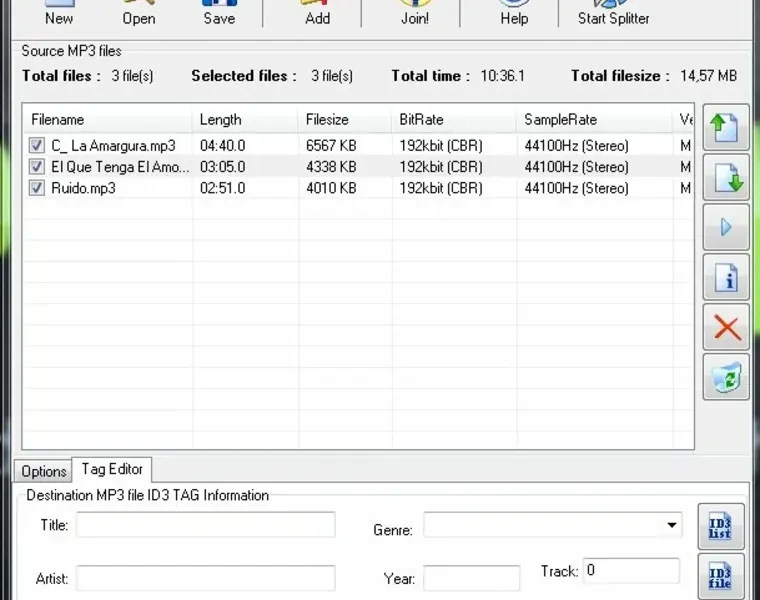Screen dimensions: 760x600
Task: Click the Open toolbar button
Action: click(x=139, y=14)
